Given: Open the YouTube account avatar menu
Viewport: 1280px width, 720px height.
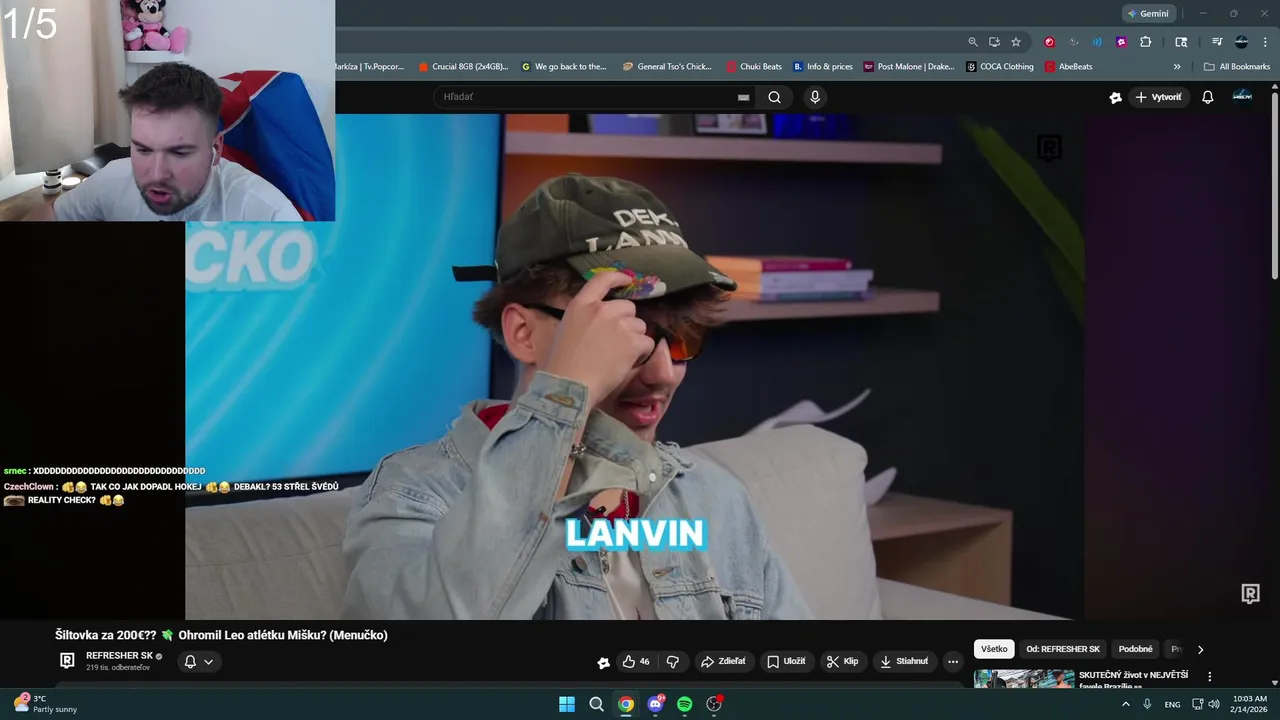Looking at the screenshot, I should 1242,96.
